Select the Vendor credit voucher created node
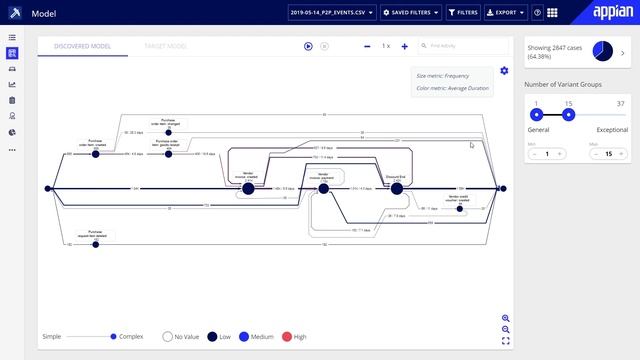 click(x=460, y=209)
